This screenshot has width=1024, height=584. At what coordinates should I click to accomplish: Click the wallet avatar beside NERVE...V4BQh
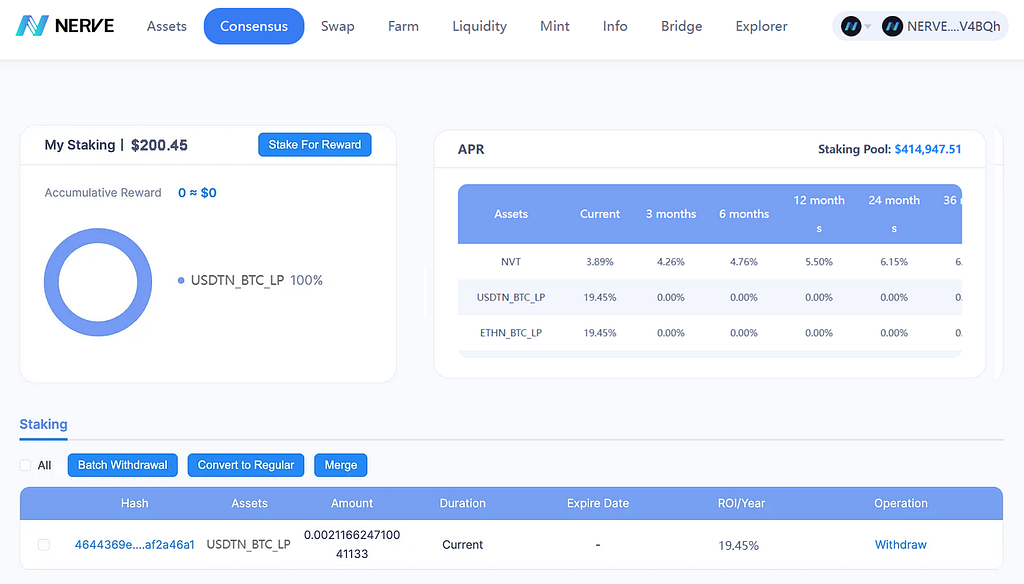(892, 26)
